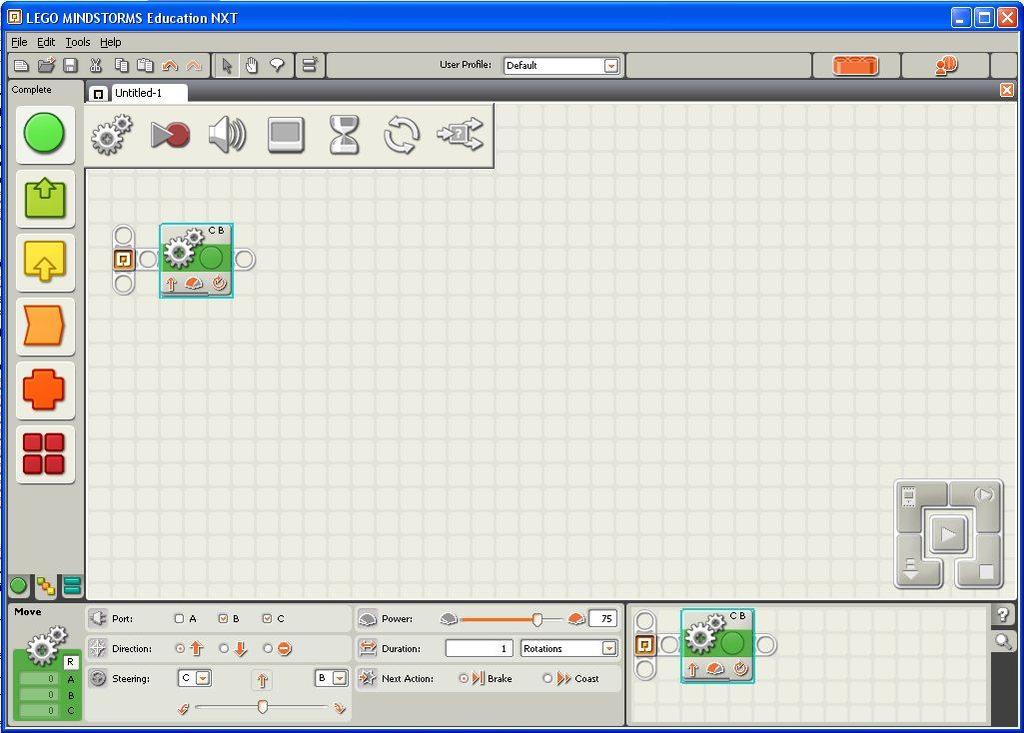
Task: Select the Wait hourglass block
Action: click(x=344, y=135)
